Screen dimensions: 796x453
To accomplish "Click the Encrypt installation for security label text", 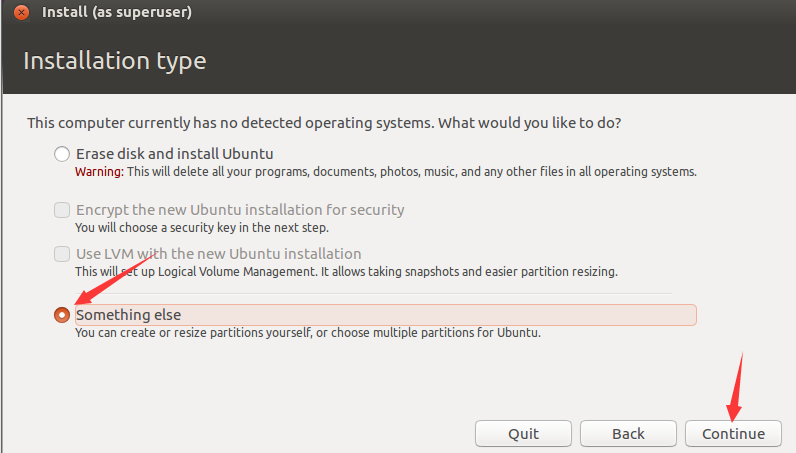I will (x=240, y=210).
